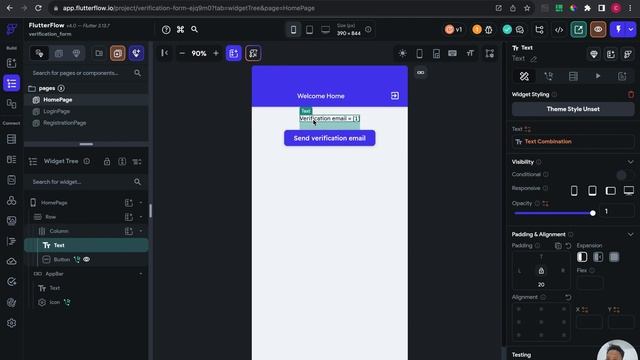Image resolution: width=640 pixels, height=360 pixels.
Task: Click the Theme Style Unset button
Action: [573, 109]
